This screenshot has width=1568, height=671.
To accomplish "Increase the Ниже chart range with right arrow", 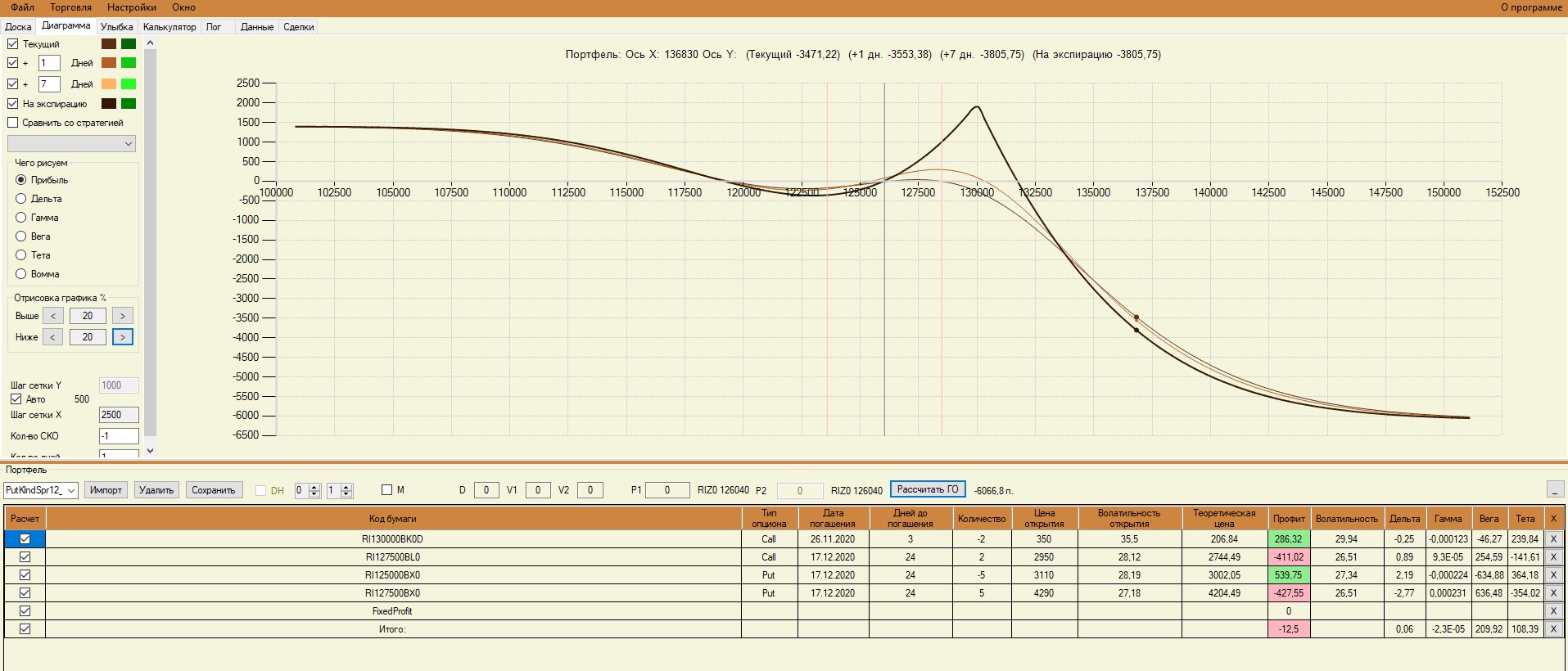I will click(x=123, y=337).
